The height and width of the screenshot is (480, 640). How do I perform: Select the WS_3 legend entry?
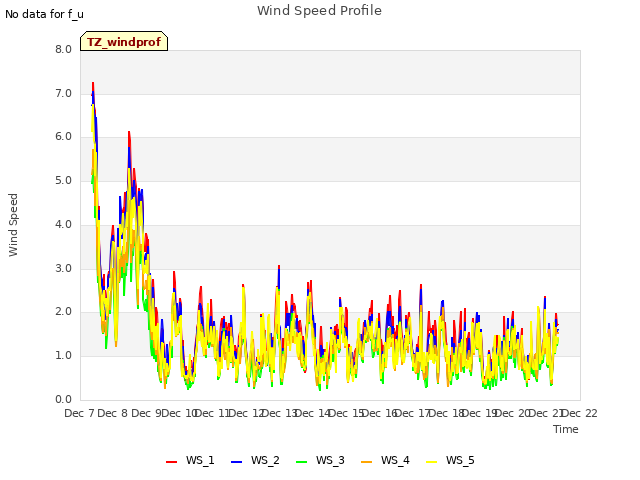tap(320, 460)
